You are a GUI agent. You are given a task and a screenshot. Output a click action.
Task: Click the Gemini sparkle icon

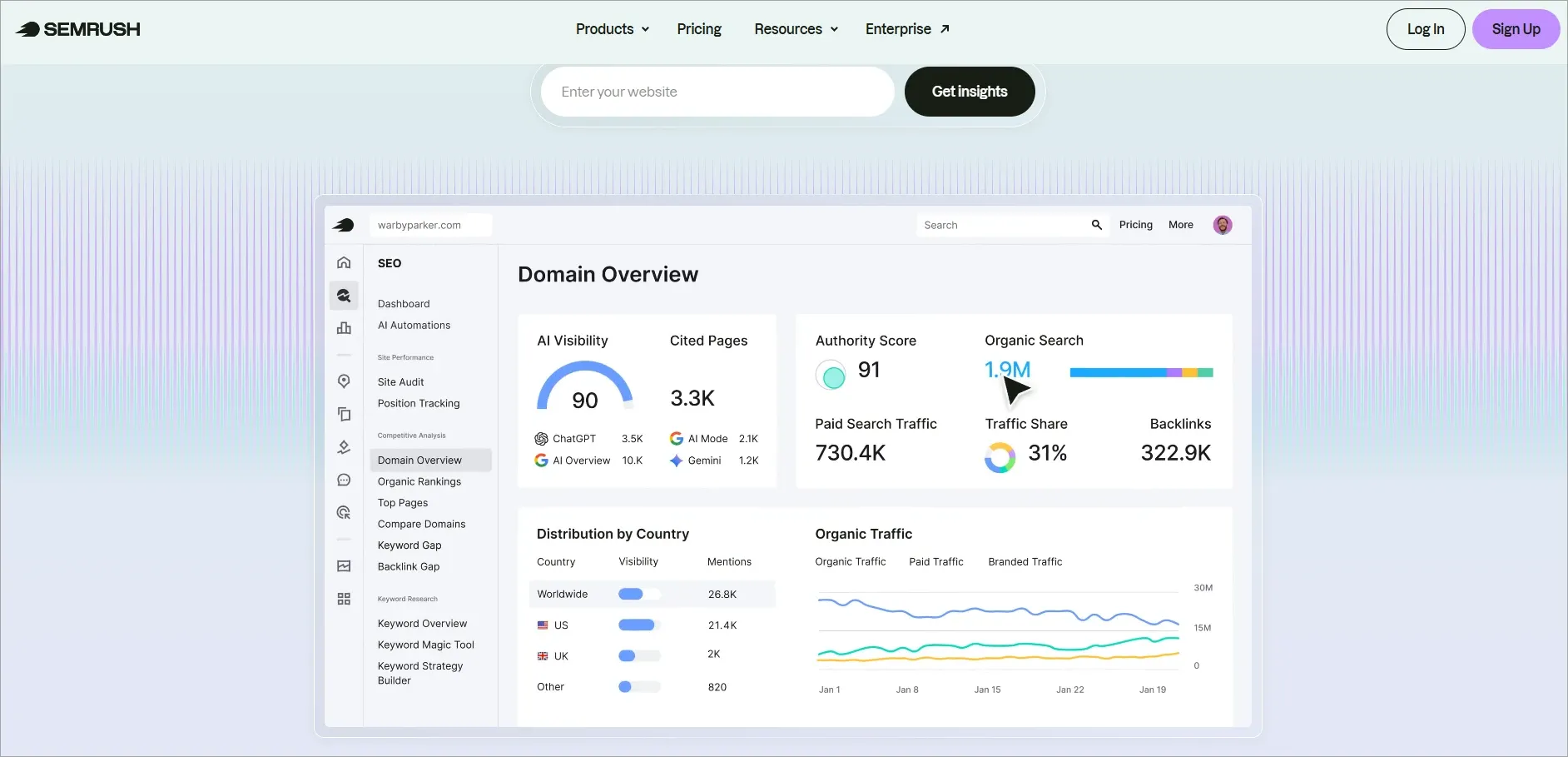677,461
